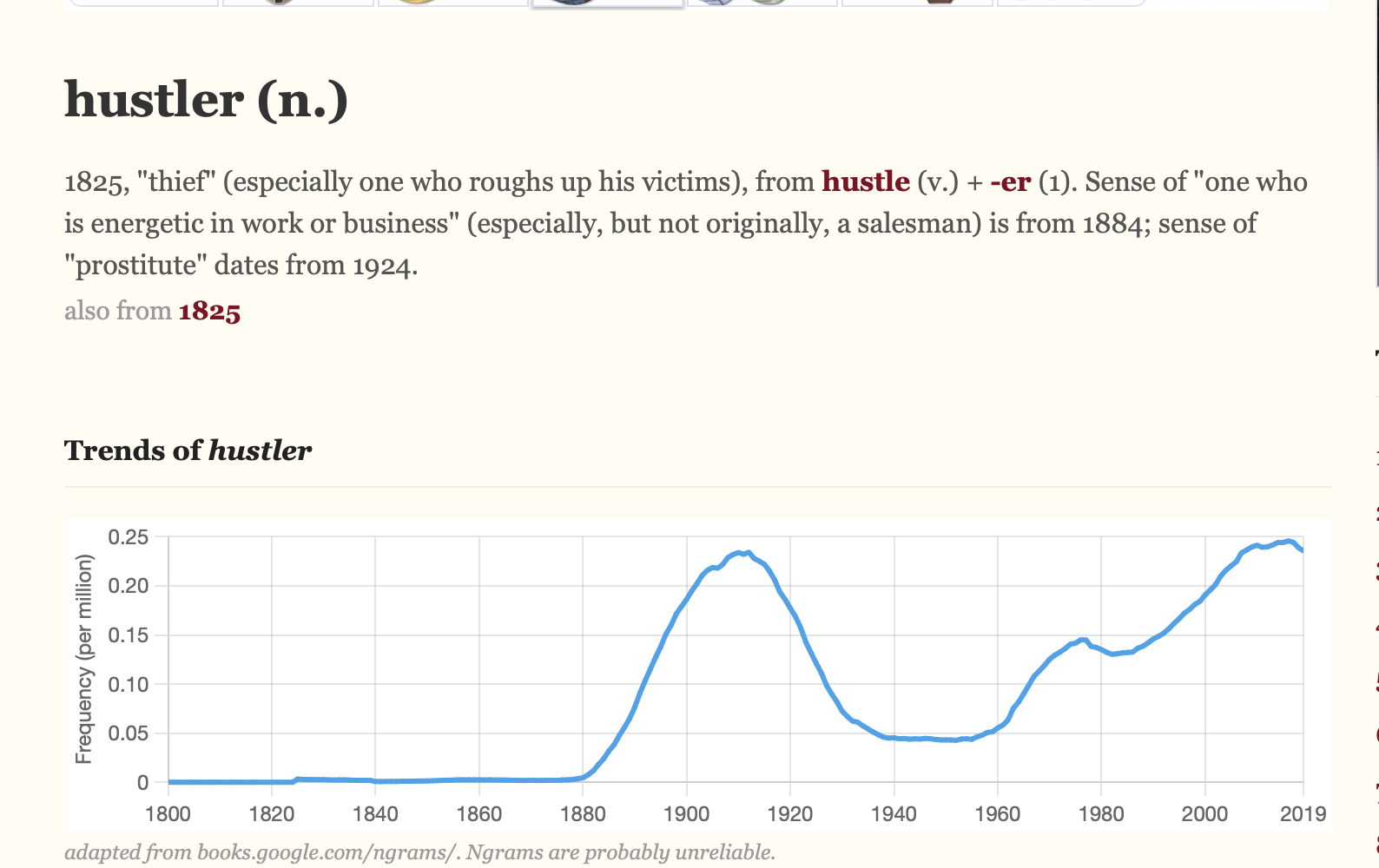Click the 'hustler (n.)' entry heading
Viewport: 1379px width, 868px height.
(207, 100)
